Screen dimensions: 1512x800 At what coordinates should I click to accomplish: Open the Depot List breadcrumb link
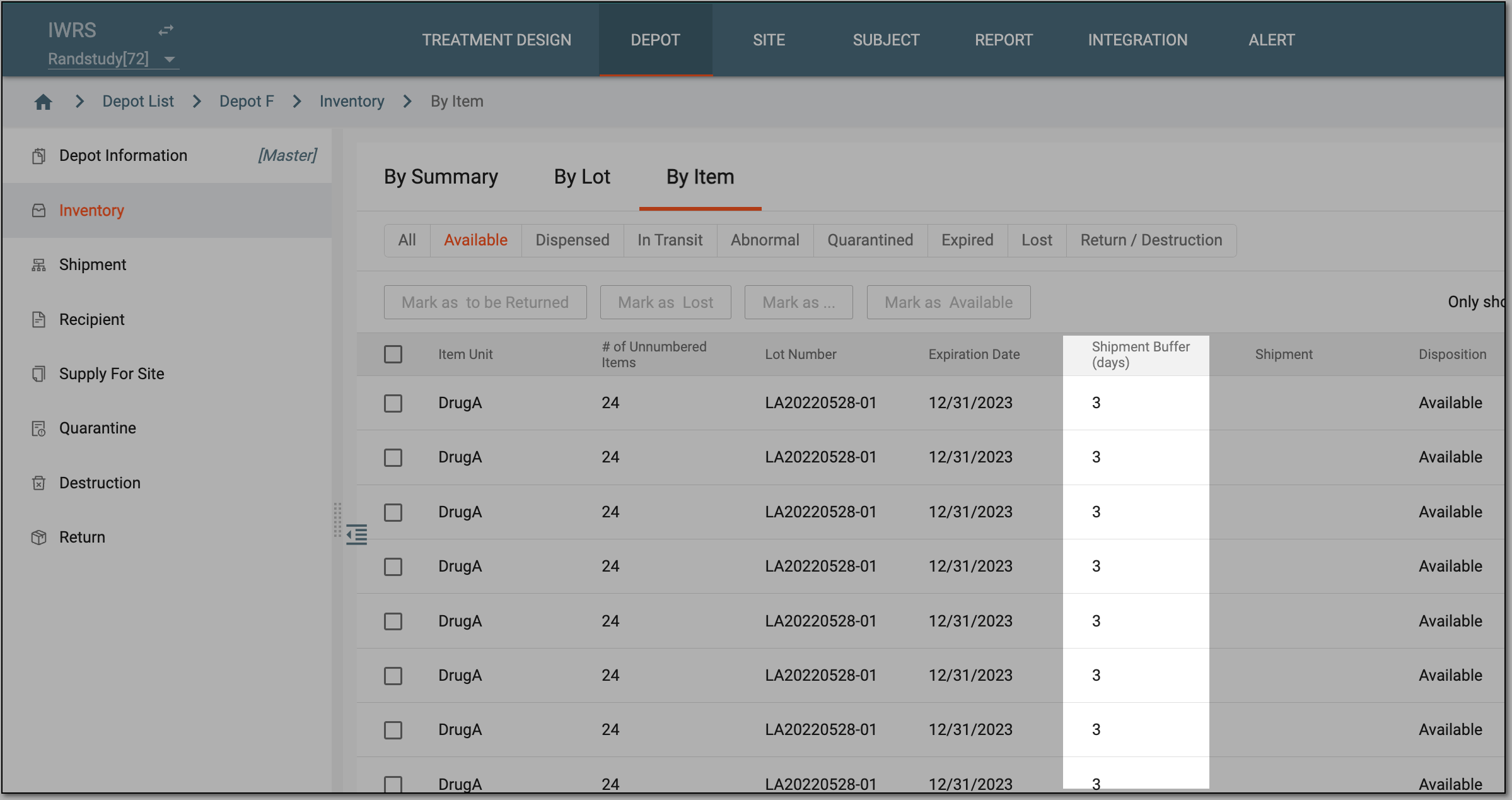pyautogui.click(x=138, y=102)
